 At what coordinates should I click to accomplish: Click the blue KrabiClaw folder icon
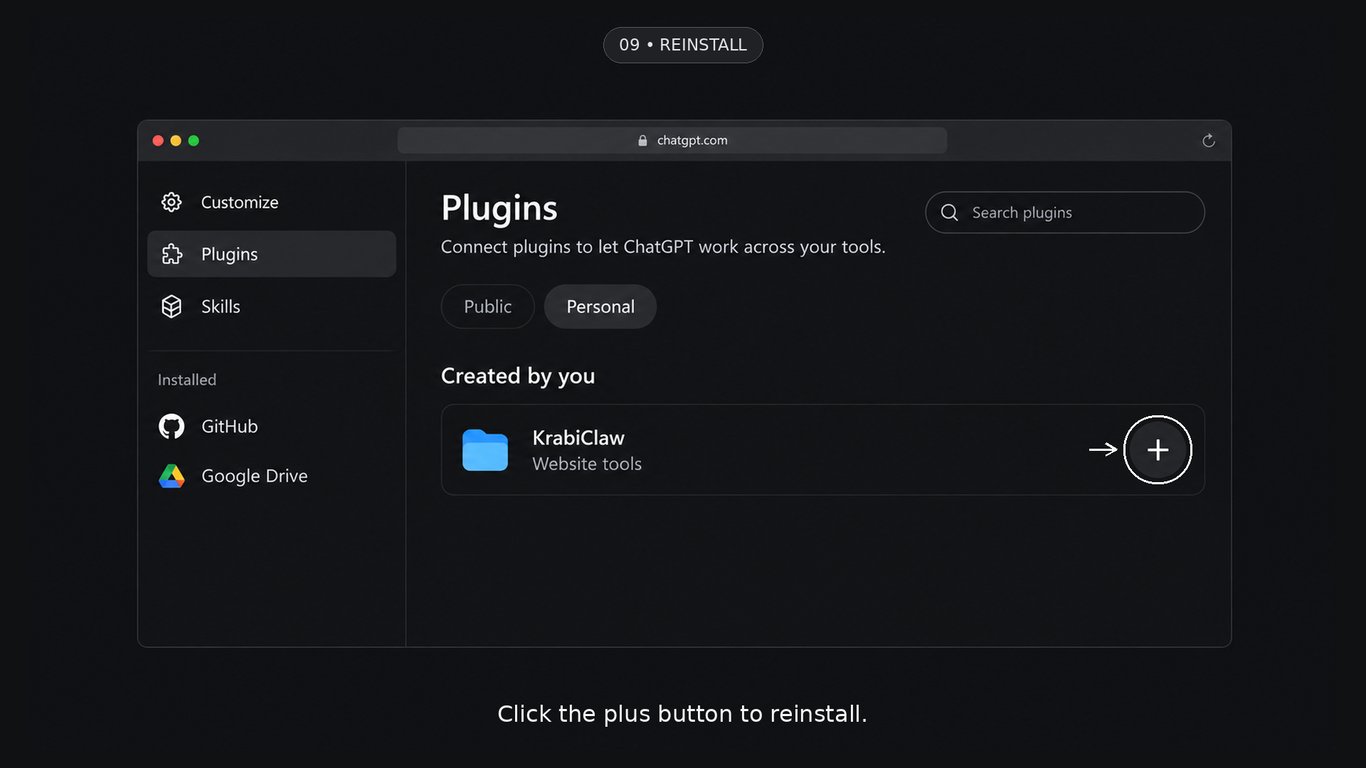point(485,450)
